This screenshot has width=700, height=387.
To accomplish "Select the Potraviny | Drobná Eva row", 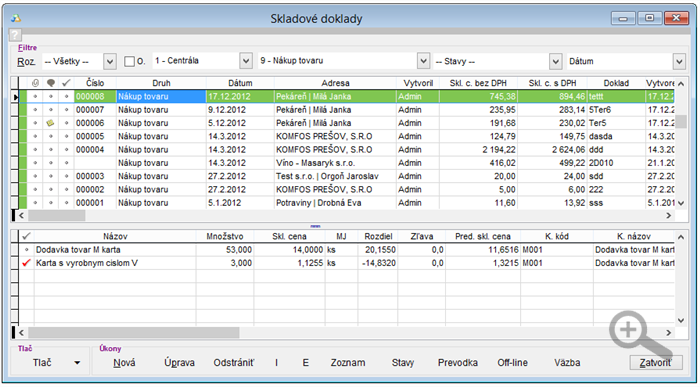I will 346,203.
